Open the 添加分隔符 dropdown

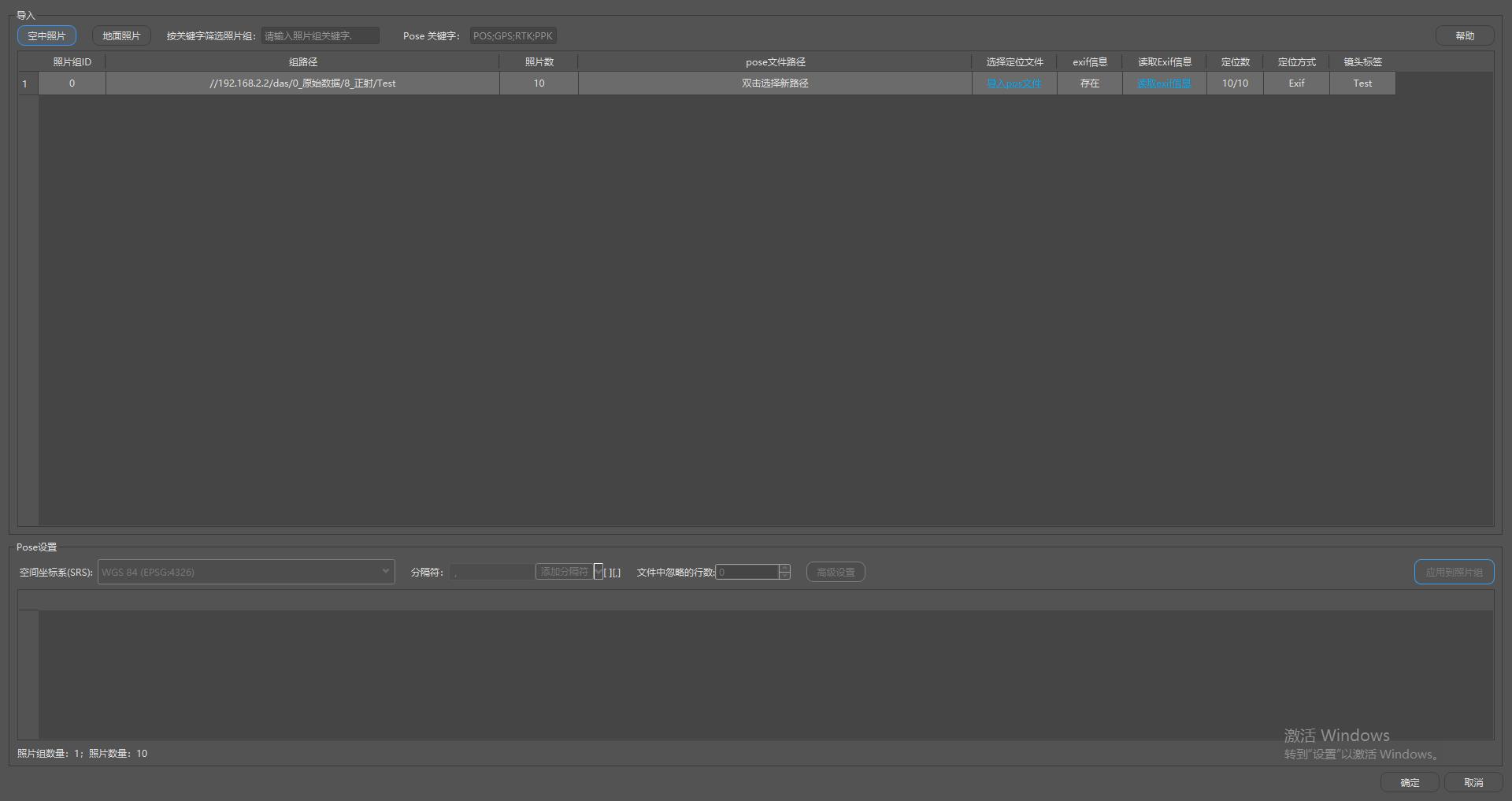point(569,572)
